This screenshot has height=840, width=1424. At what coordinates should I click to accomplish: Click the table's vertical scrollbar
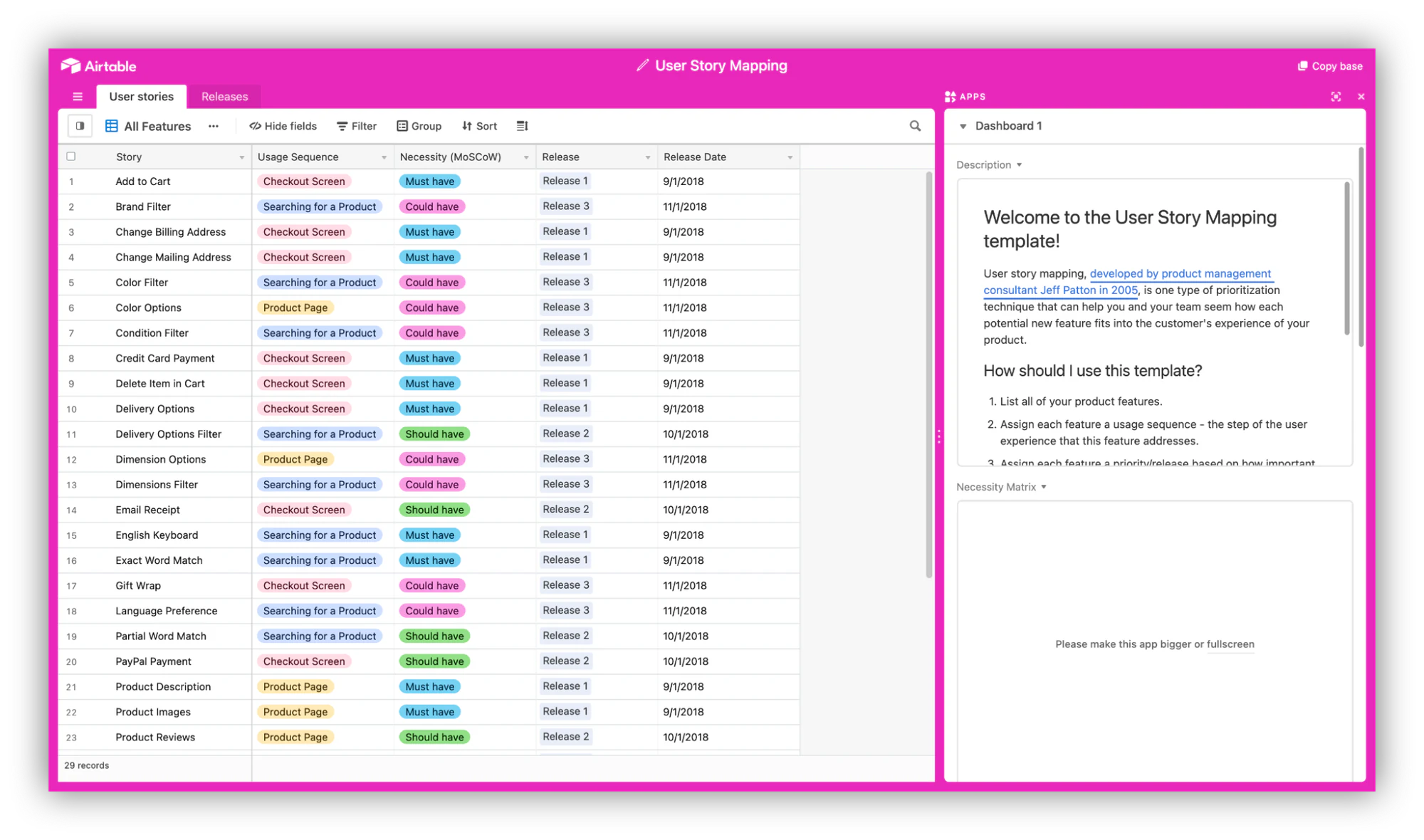click(x=929, y=374)
